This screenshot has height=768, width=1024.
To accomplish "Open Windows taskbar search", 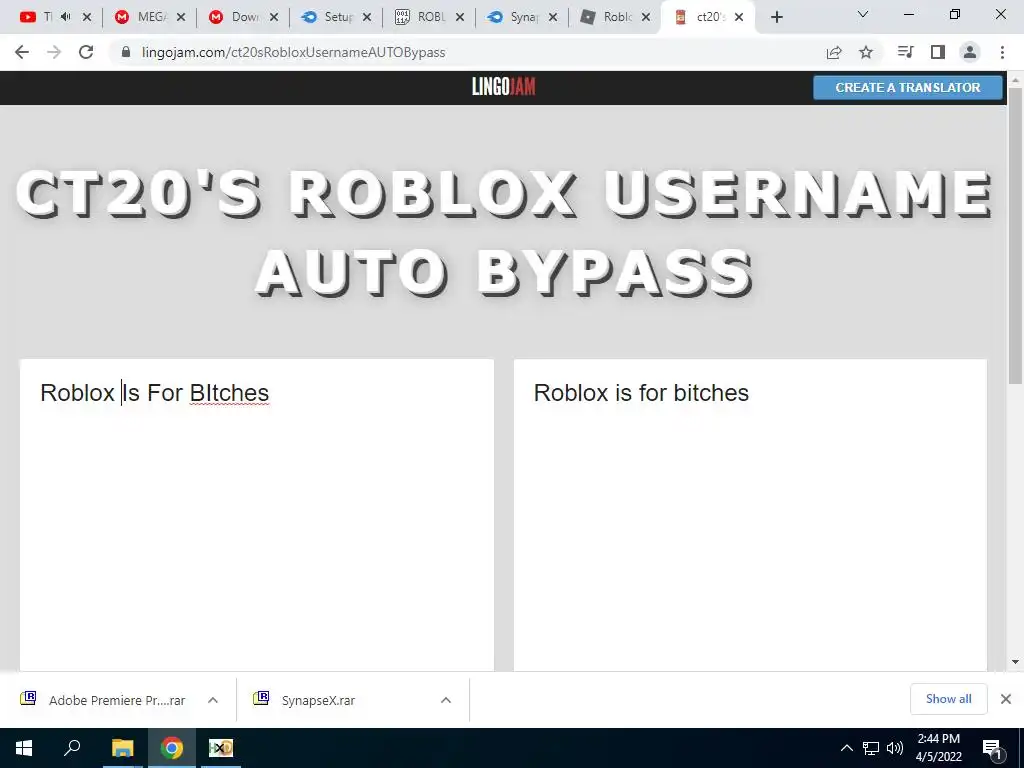I will (x=72, y=748).
